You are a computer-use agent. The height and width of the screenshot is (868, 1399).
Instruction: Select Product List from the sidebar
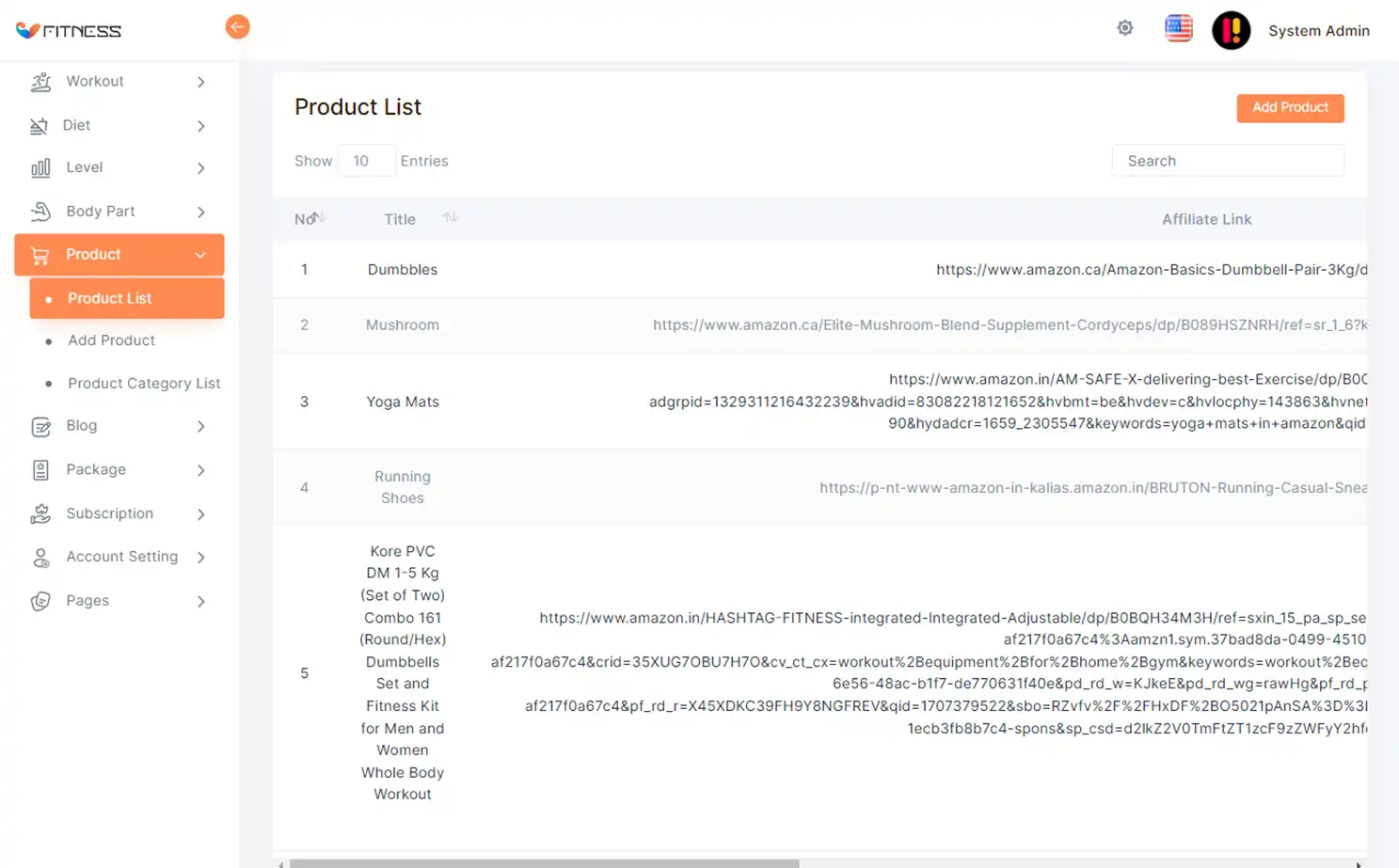109,298
